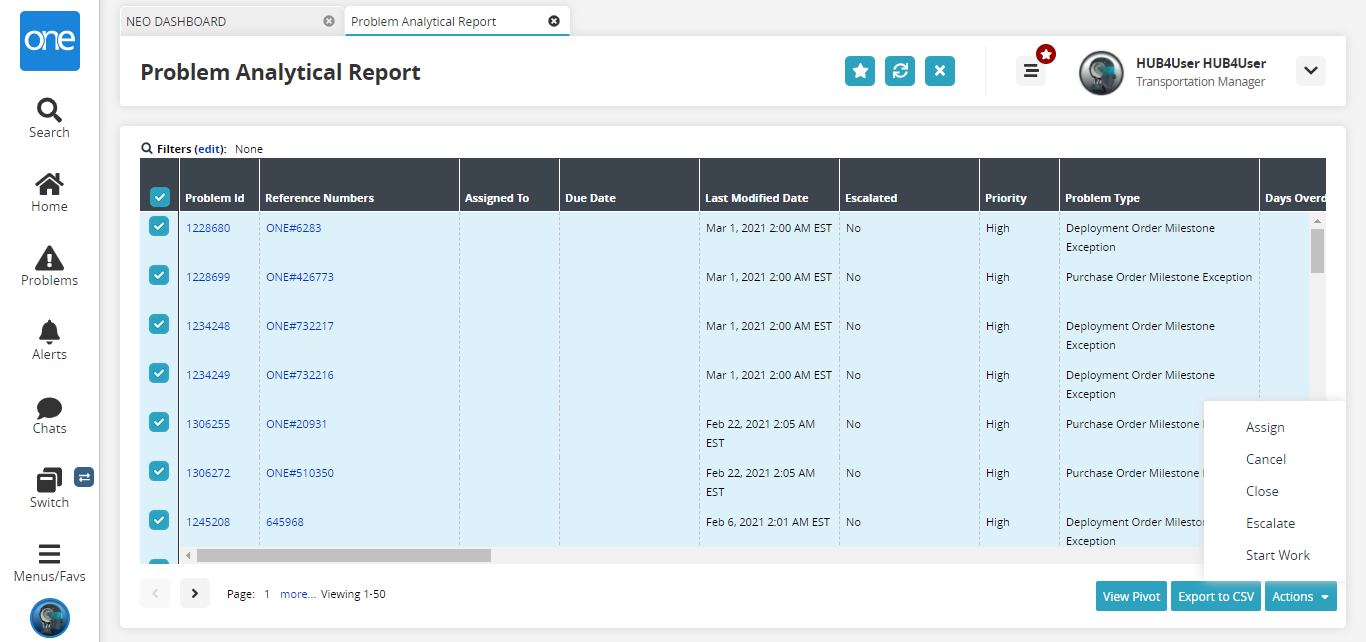Open the ONE#426773 reference link

pos(300,277)
